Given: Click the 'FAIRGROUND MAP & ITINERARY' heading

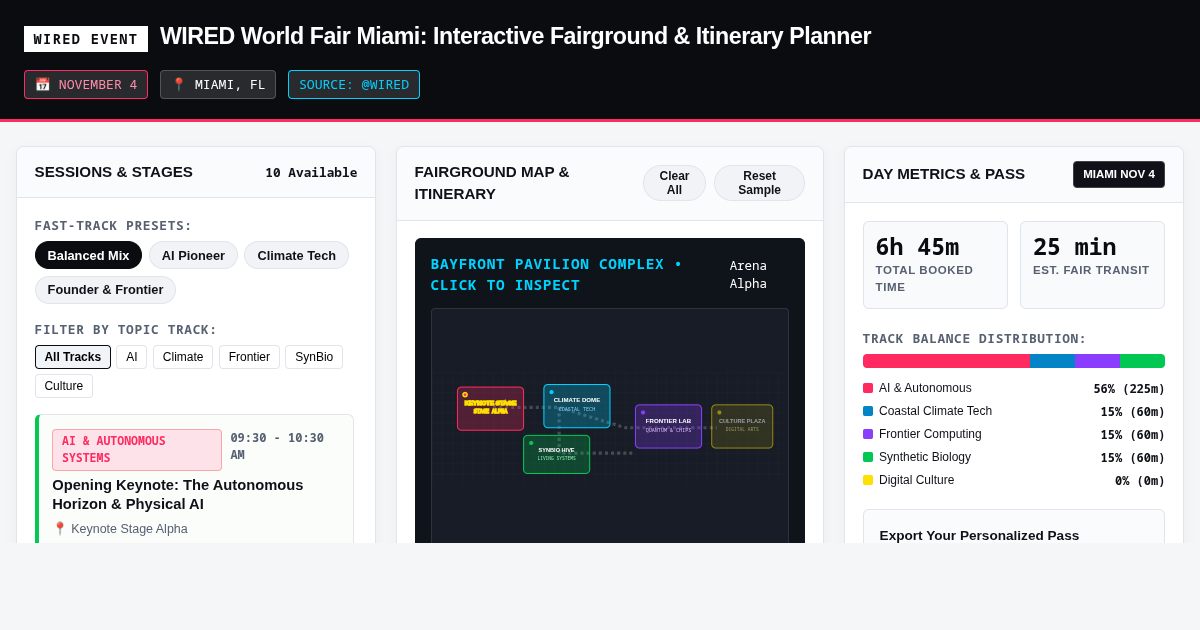Looking at the screenshot, I should pos(492,183).
